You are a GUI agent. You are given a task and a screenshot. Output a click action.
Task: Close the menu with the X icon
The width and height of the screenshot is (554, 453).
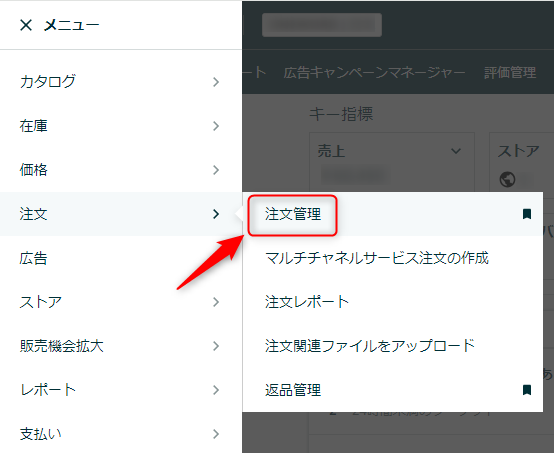click(x=26, y=25)
